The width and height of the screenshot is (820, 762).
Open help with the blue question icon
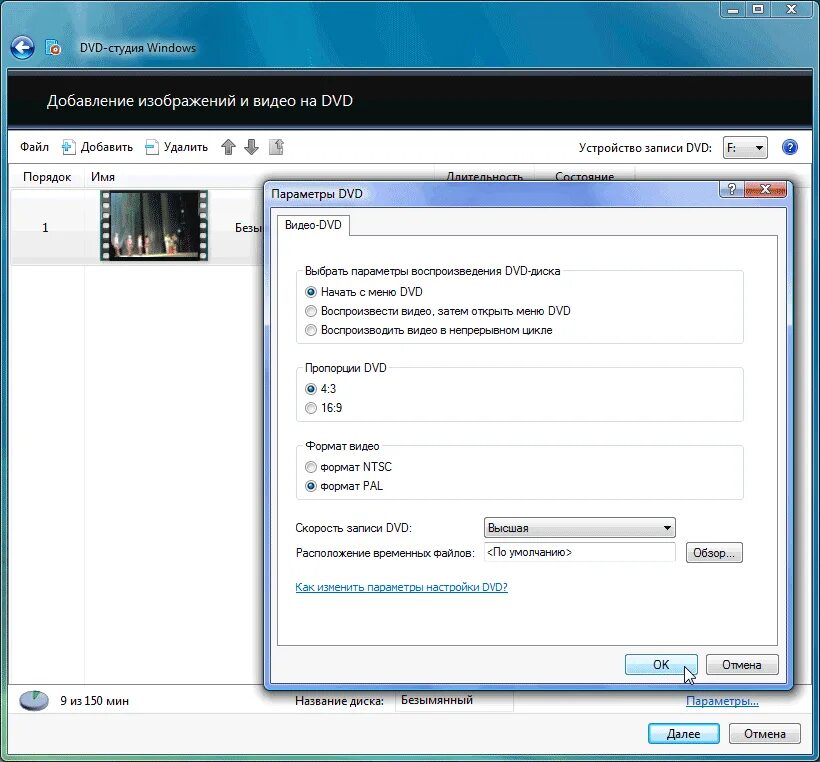click(790, 147)
